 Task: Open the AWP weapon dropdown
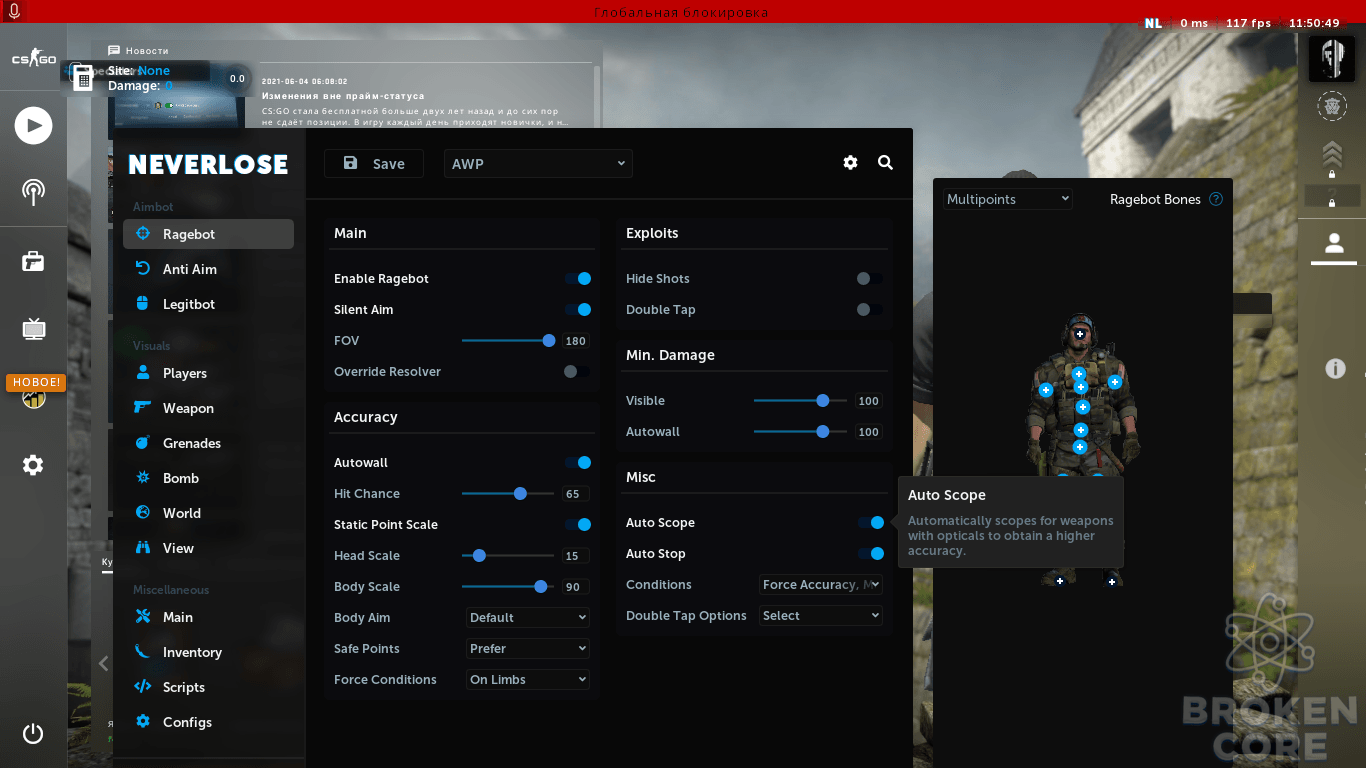point(538,164)
